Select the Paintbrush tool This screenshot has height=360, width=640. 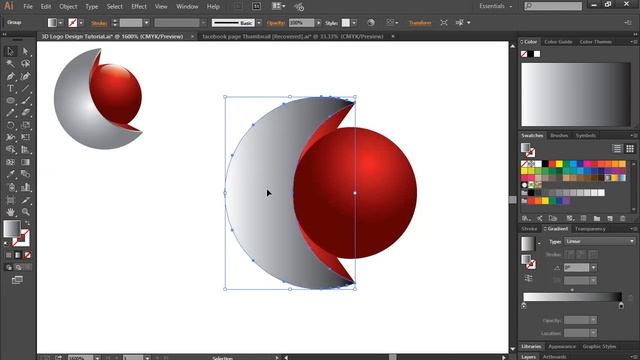[x=25, y=100]
